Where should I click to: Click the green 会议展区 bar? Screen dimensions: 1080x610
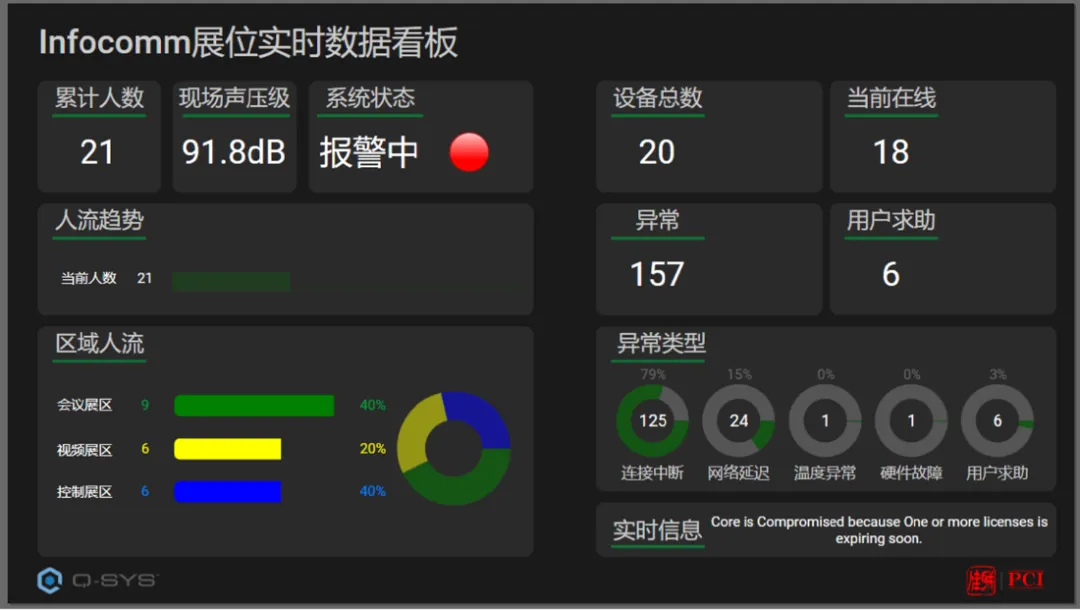click(254, 406)
